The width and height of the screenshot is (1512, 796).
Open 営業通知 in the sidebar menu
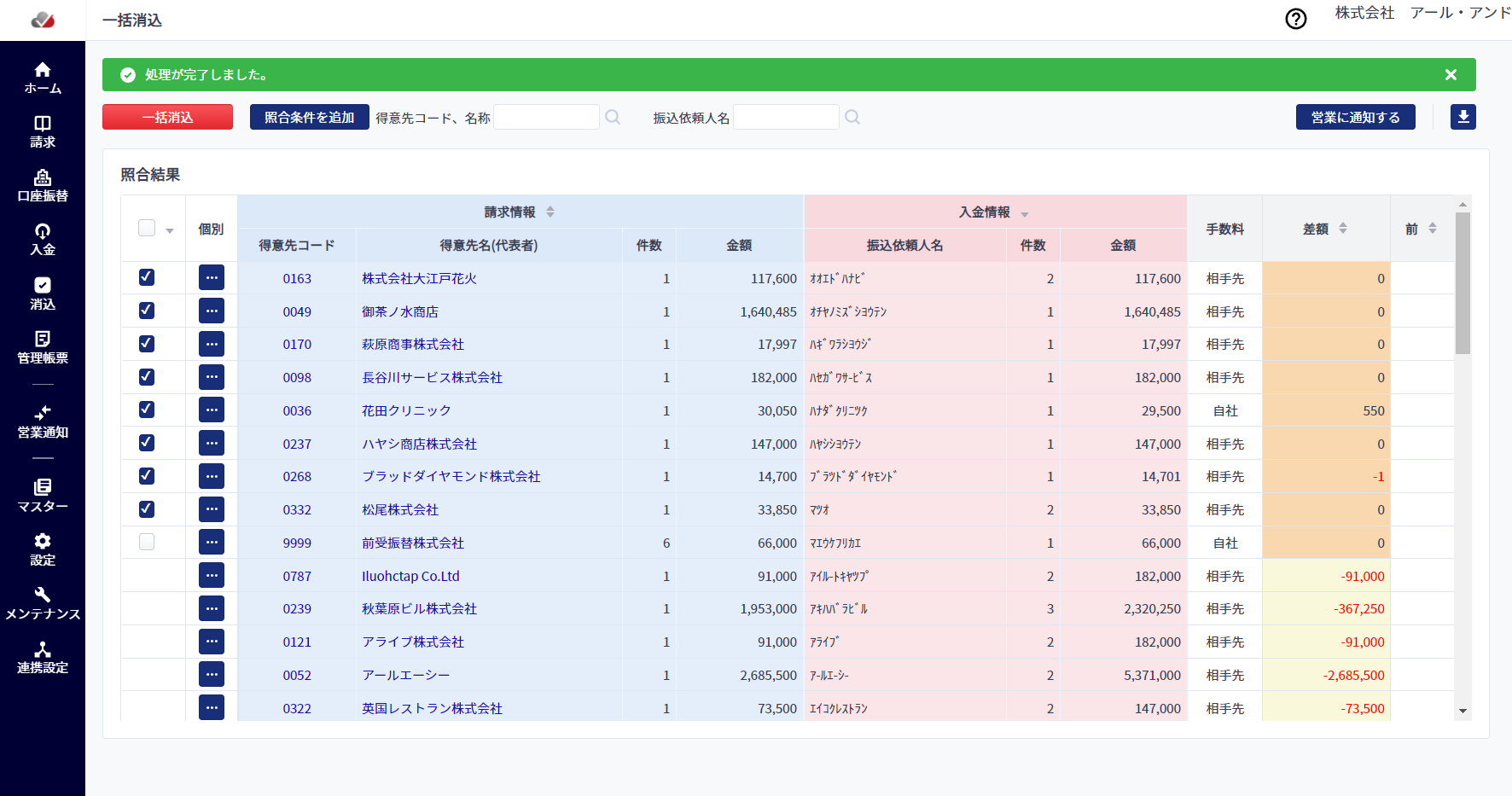(x=43, y=421)
